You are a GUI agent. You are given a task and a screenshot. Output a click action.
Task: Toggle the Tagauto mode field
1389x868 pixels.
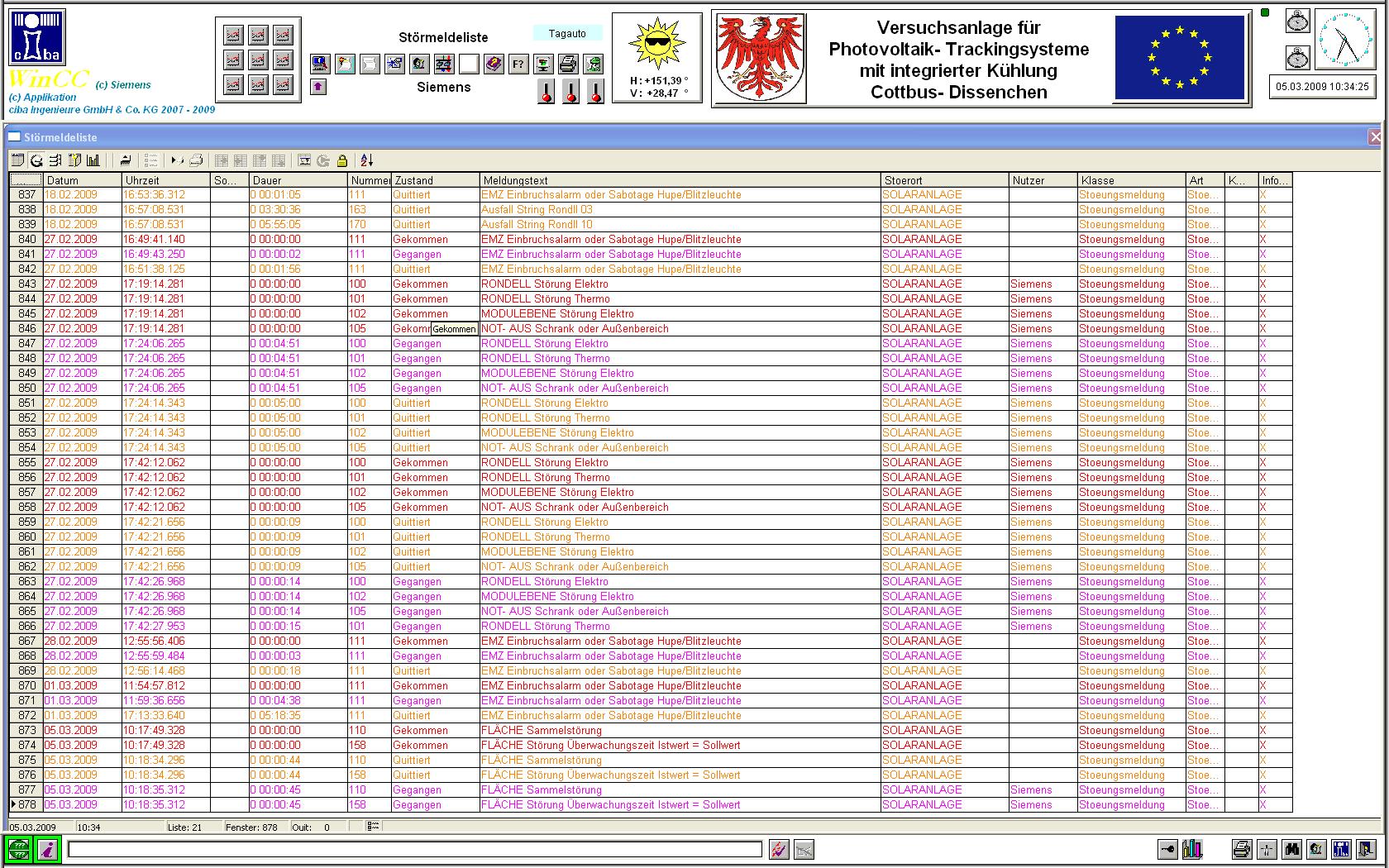pyautogui.click(x=567, y=34)
